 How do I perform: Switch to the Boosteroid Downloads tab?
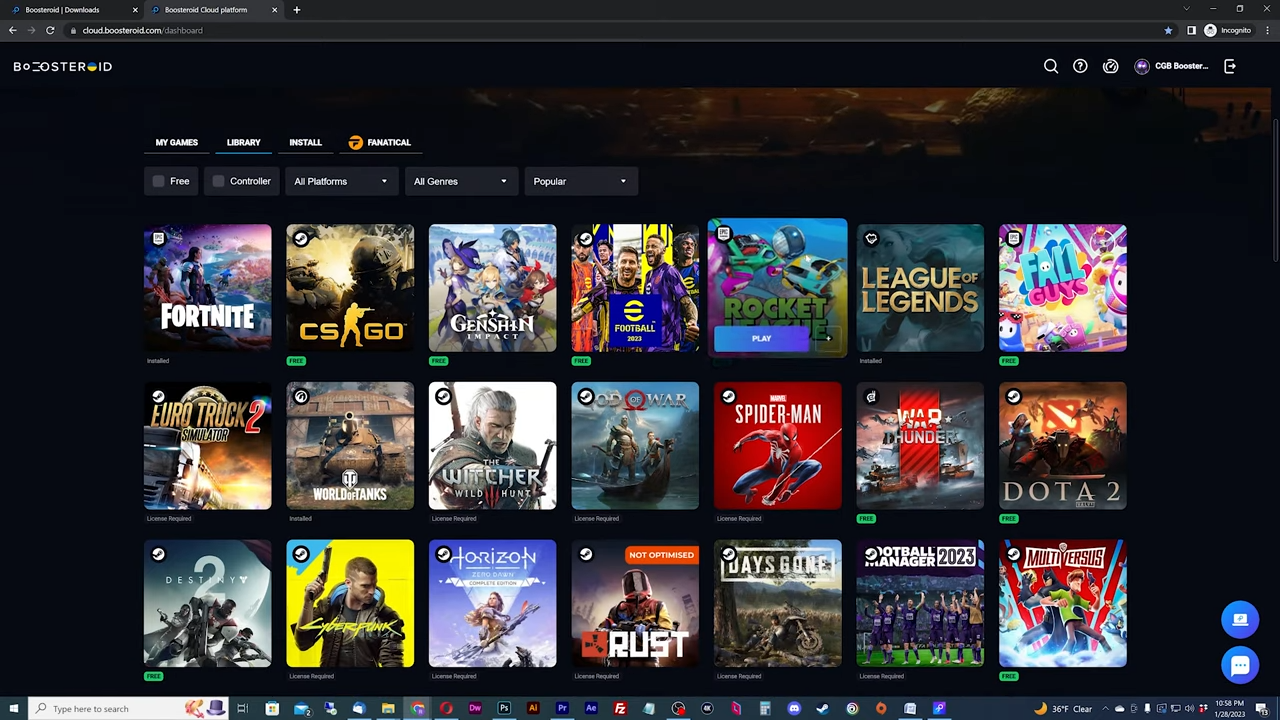(x=72, y=10)
